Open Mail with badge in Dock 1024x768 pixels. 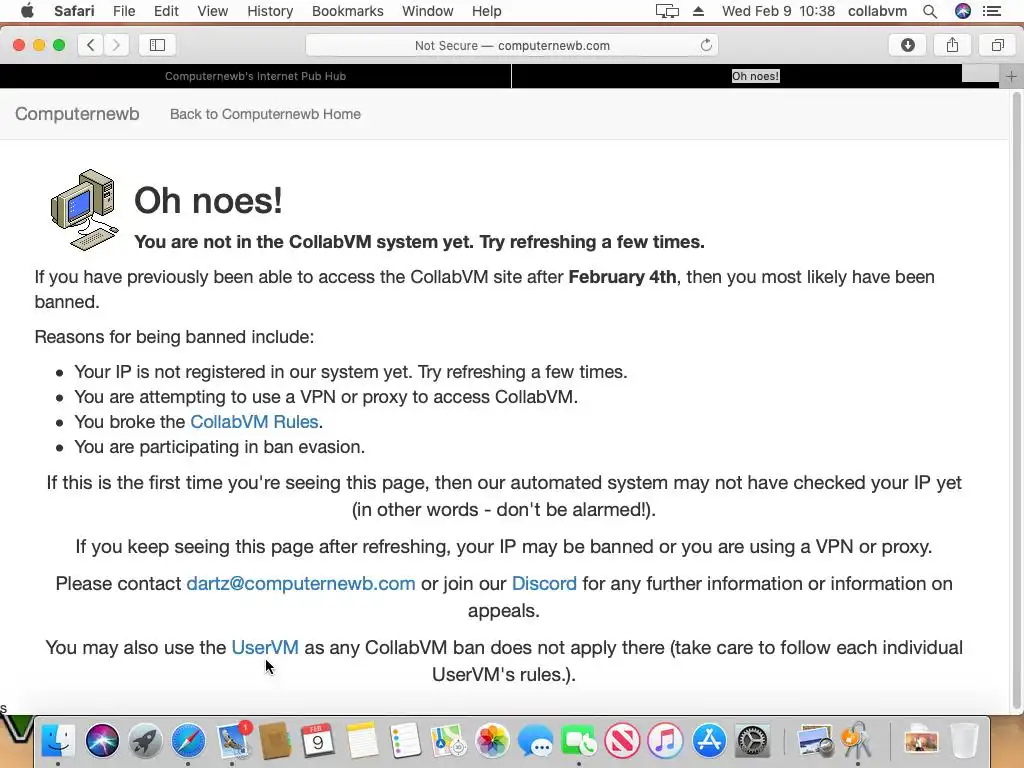pos(232,741)
